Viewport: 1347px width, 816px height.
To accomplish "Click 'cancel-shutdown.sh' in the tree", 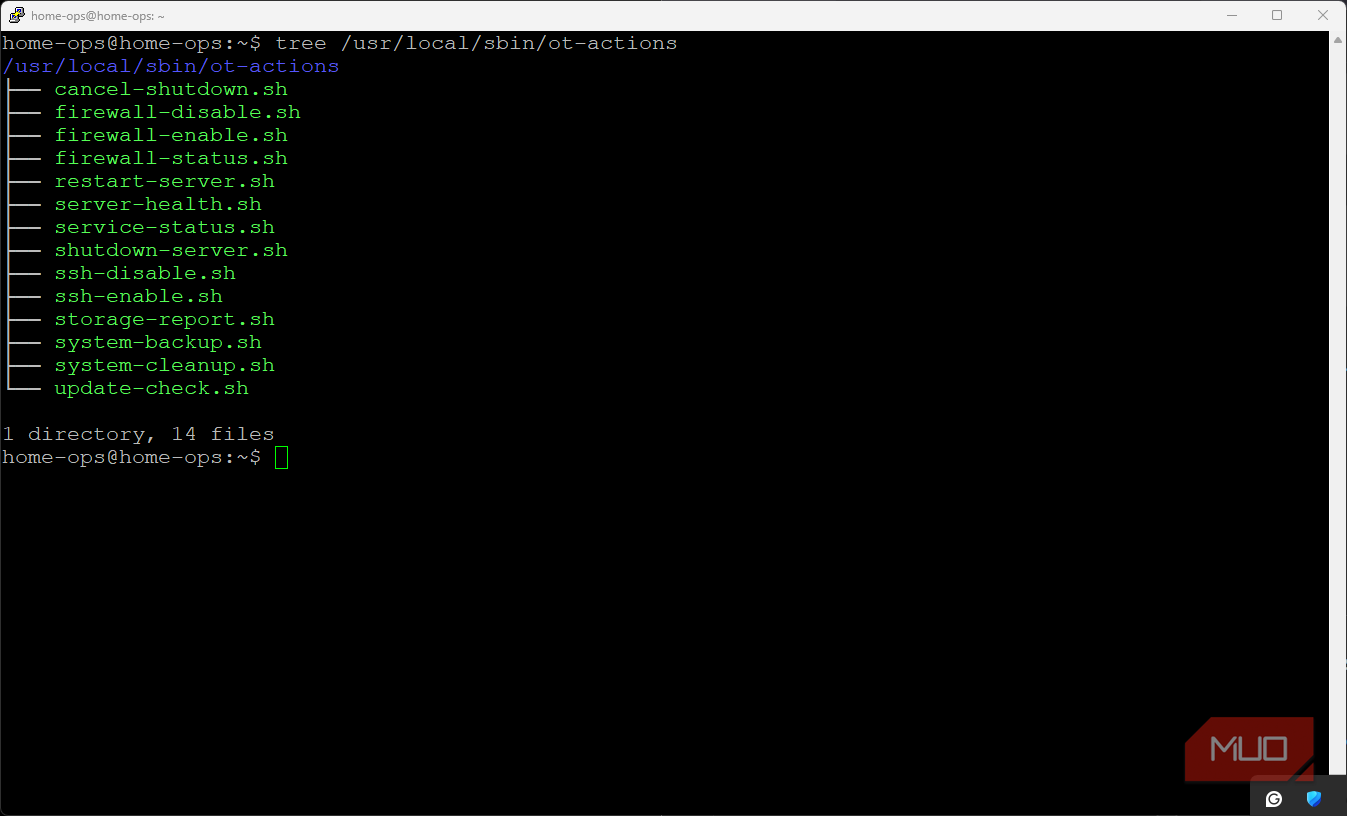I will tap(171, 89).
